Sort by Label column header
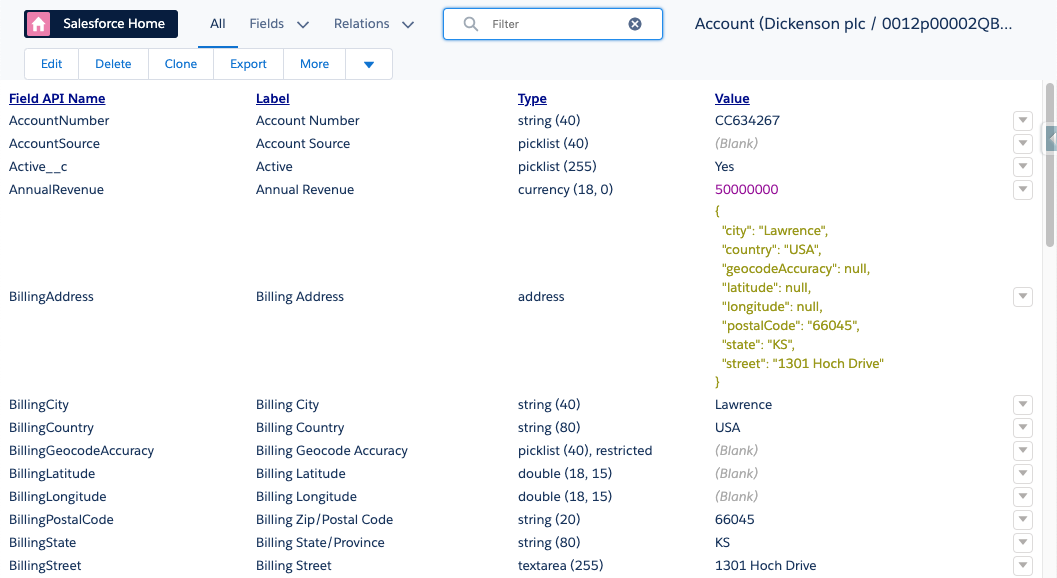The height and width of the screenshot is (578, 1057). [272, 98]
